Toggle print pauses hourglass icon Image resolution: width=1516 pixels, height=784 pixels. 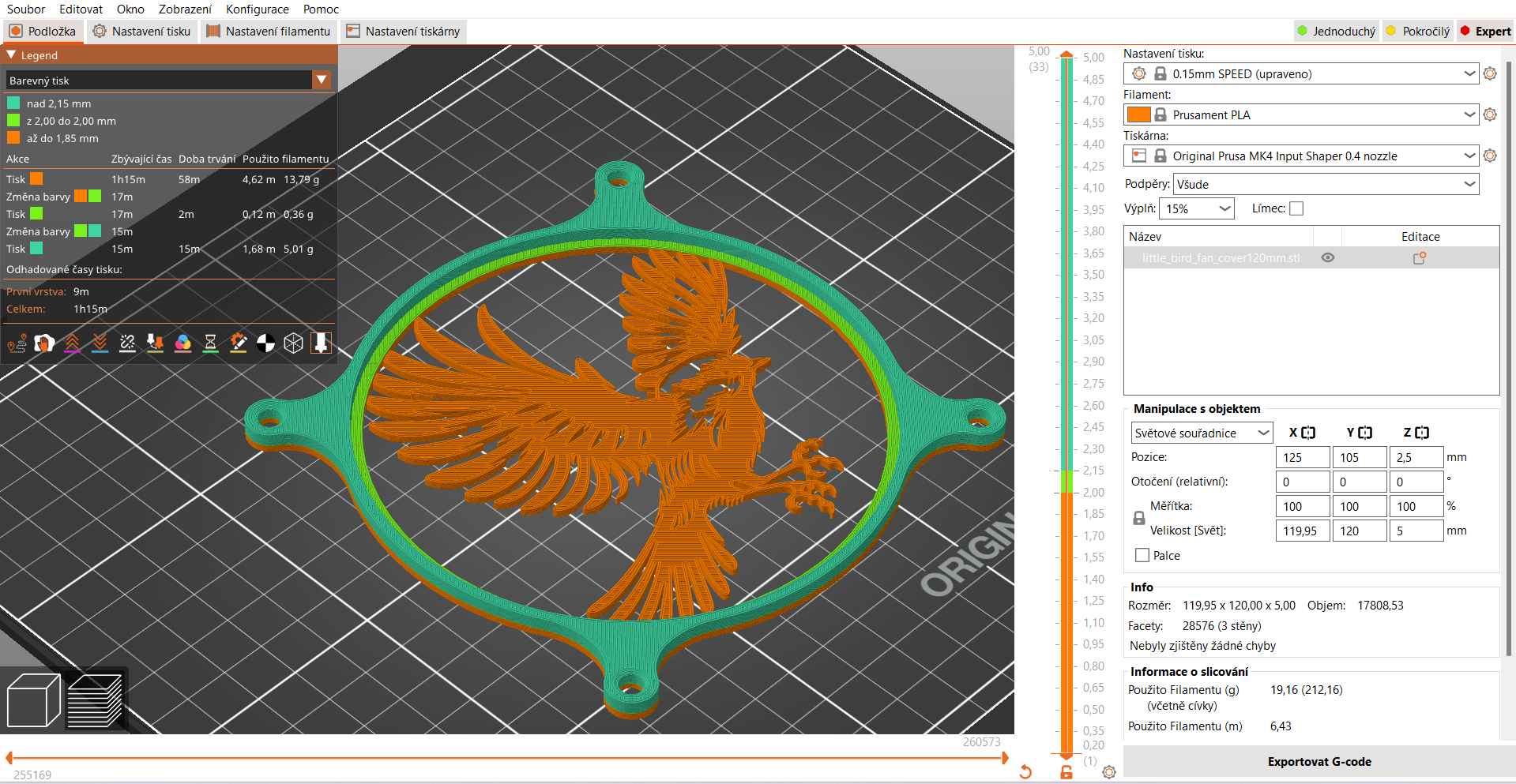click(x=210, y=343)
